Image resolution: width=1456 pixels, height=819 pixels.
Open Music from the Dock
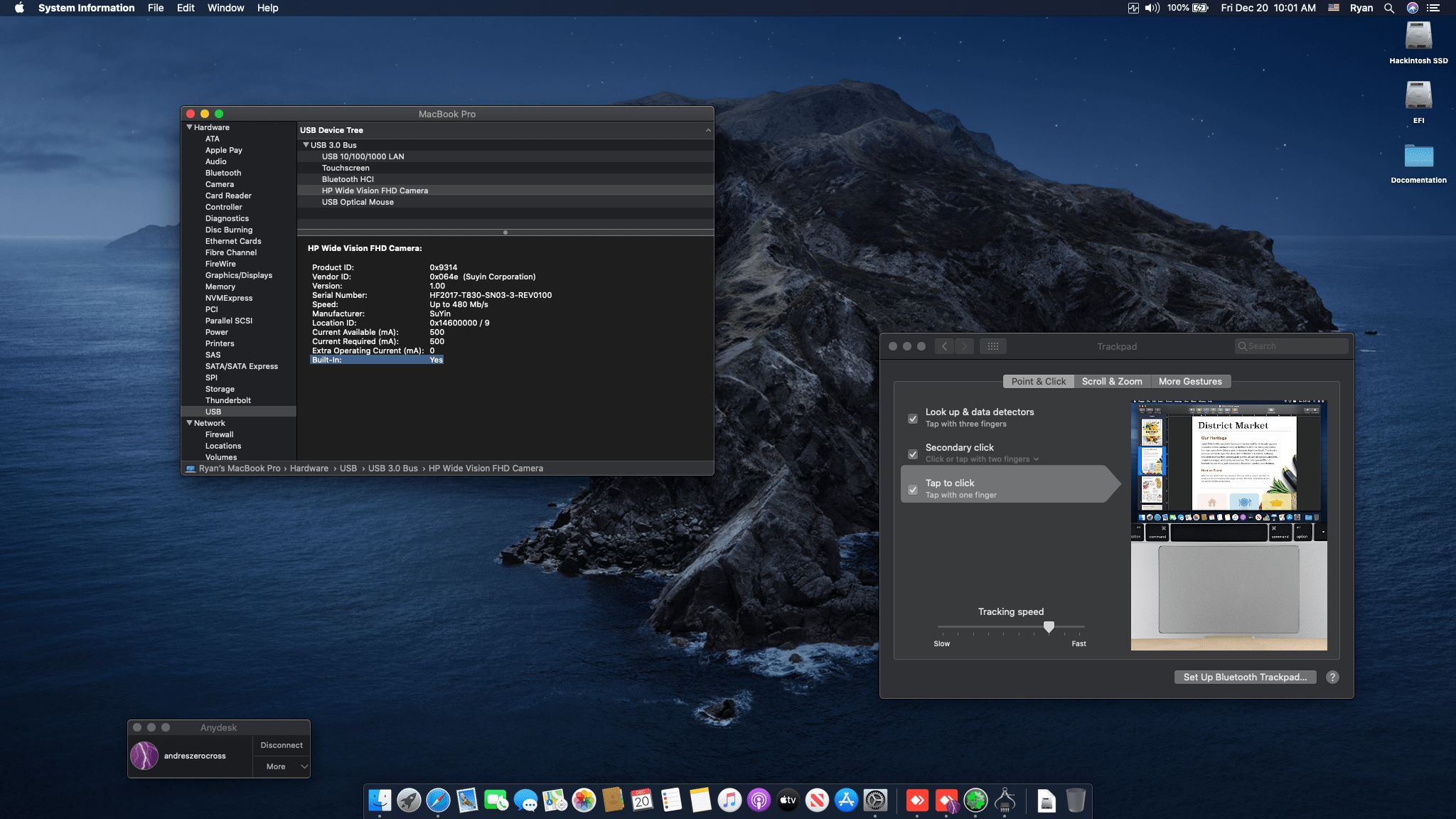[729, 801]
